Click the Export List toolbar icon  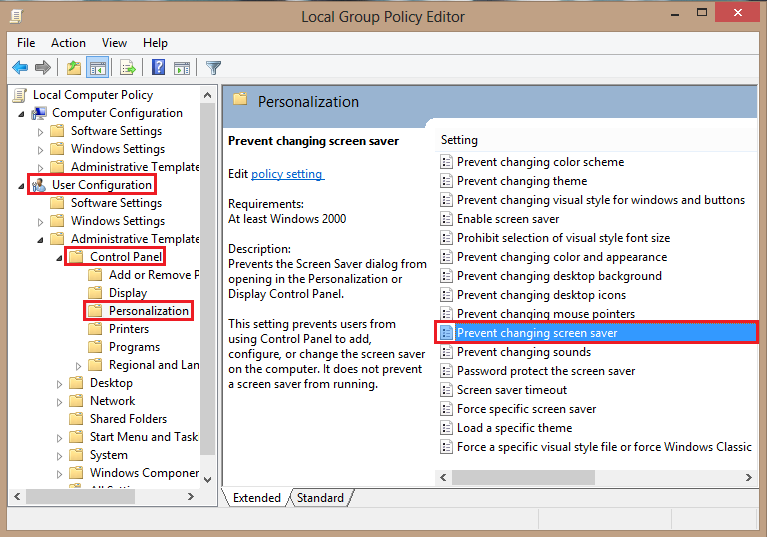[x=128, y=67]
